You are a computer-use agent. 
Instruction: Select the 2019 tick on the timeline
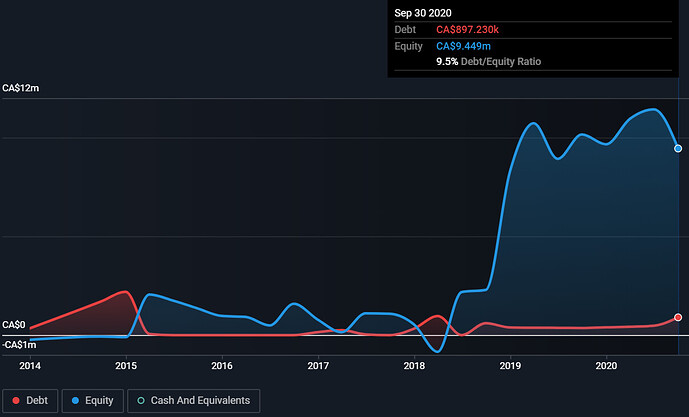510,367
